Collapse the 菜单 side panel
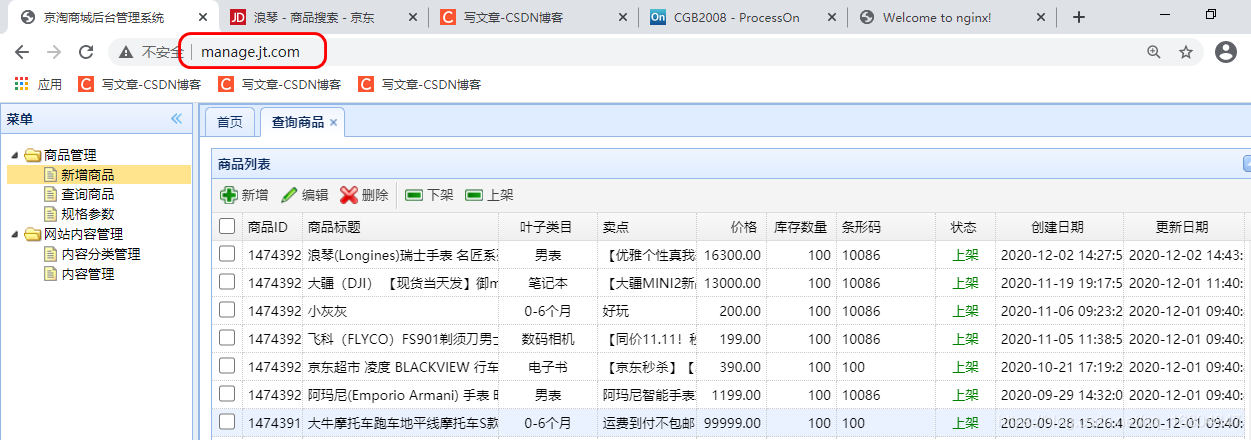Viewport: 1251px width, 440px height. [x=177, y=119]
